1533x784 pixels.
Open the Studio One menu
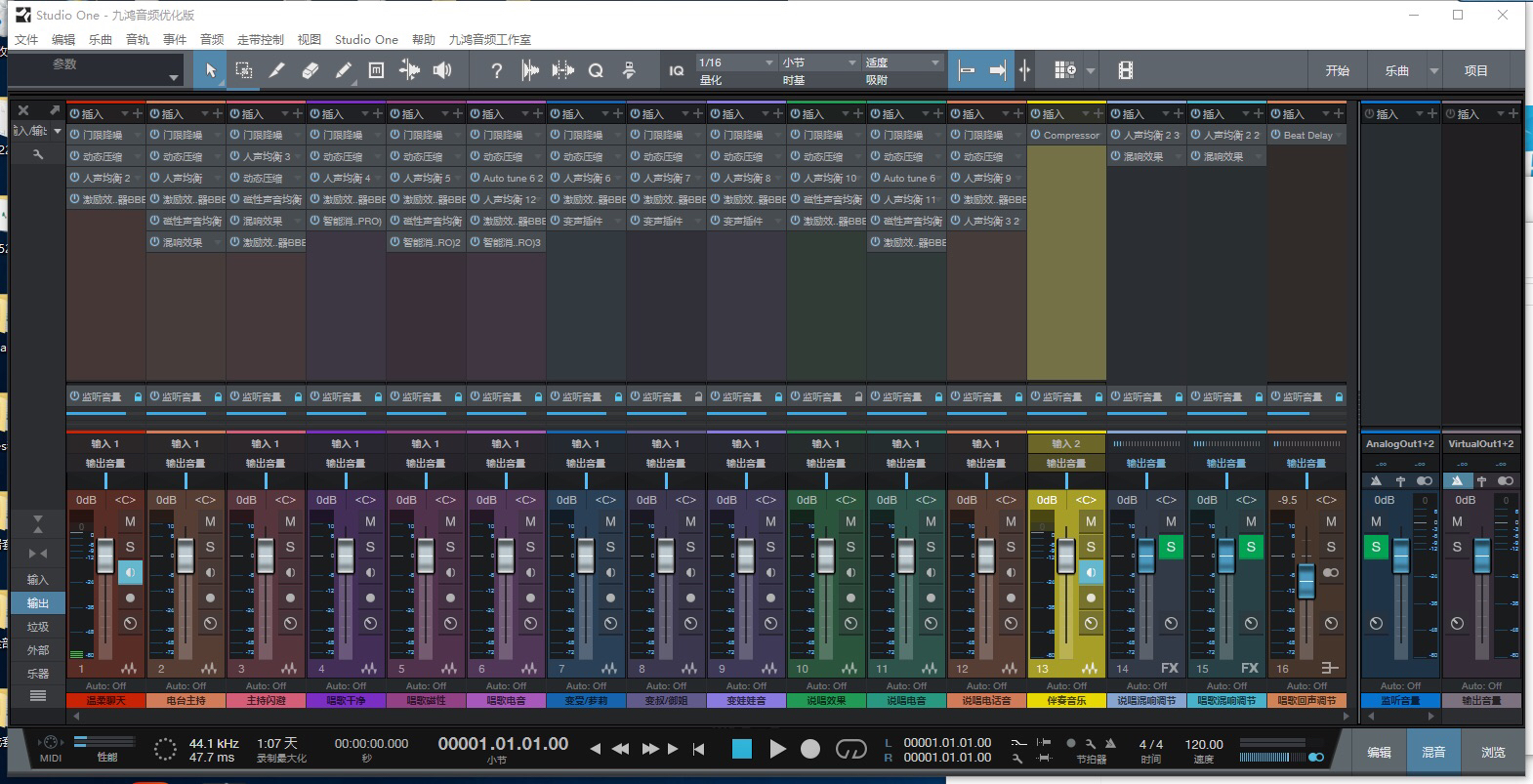(x=366, y=39)
